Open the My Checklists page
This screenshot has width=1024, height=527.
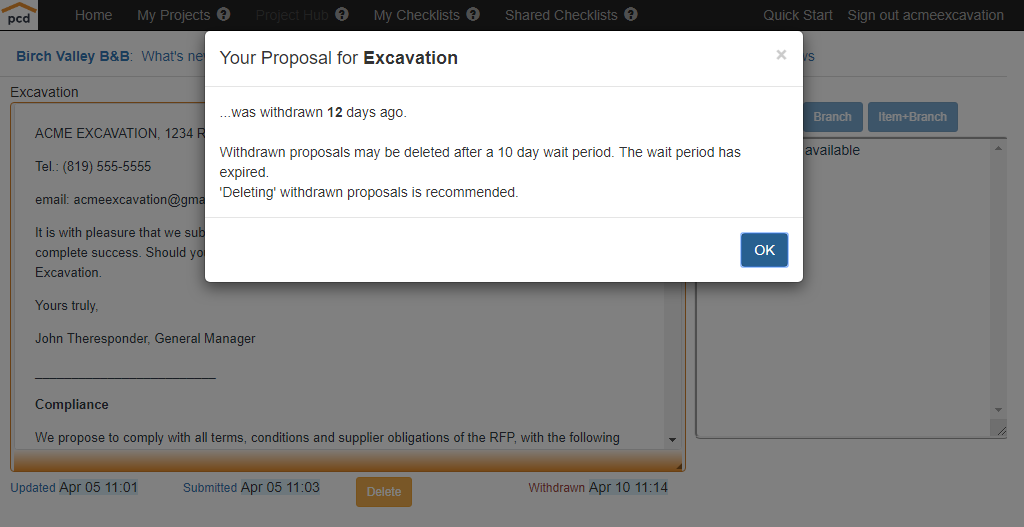tap(417, 15)
